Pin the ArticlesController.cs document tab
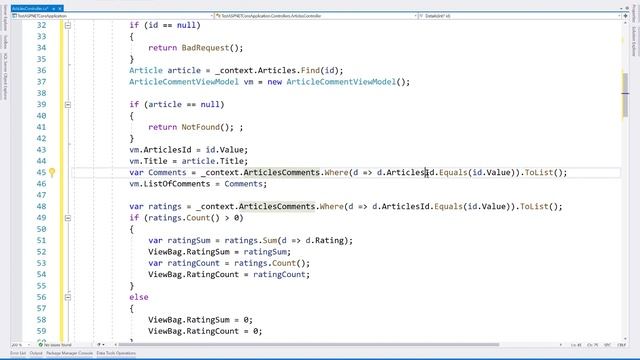The width and height of the screenshot is (640, 360). click(53, 8)
